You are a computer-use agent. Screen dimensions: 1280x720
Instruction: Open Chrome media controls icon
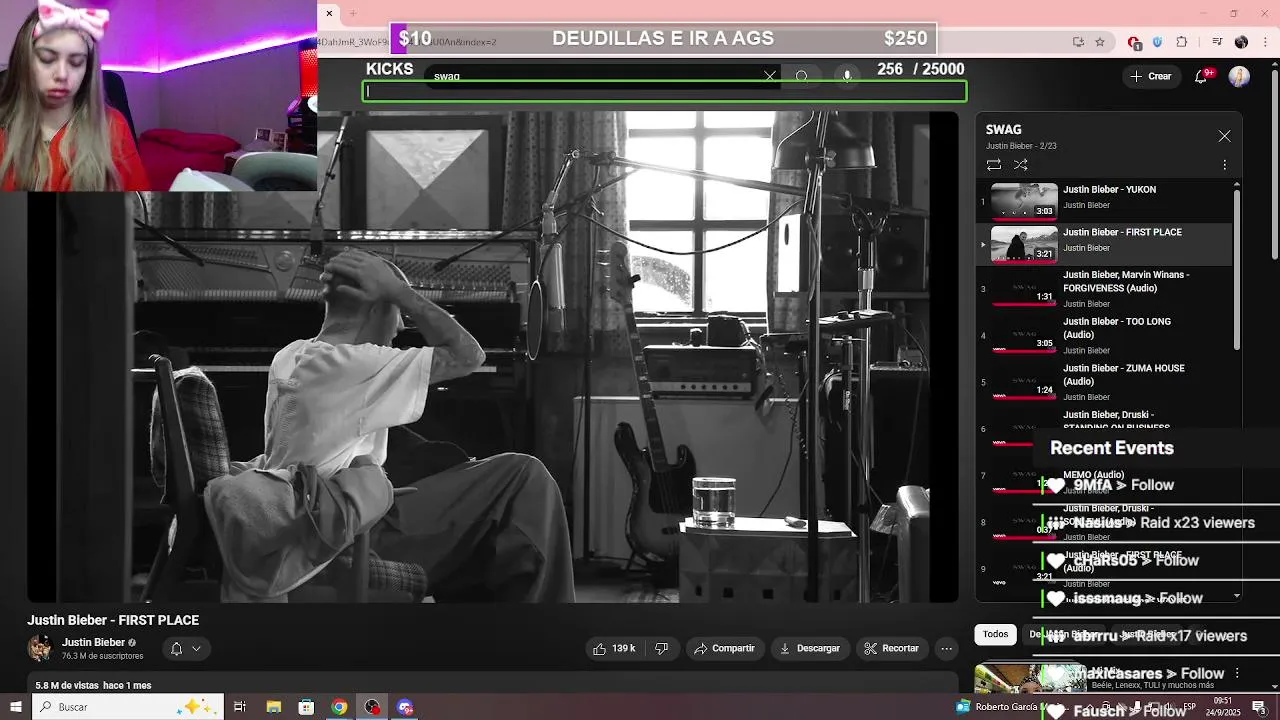click(1217, 42)
